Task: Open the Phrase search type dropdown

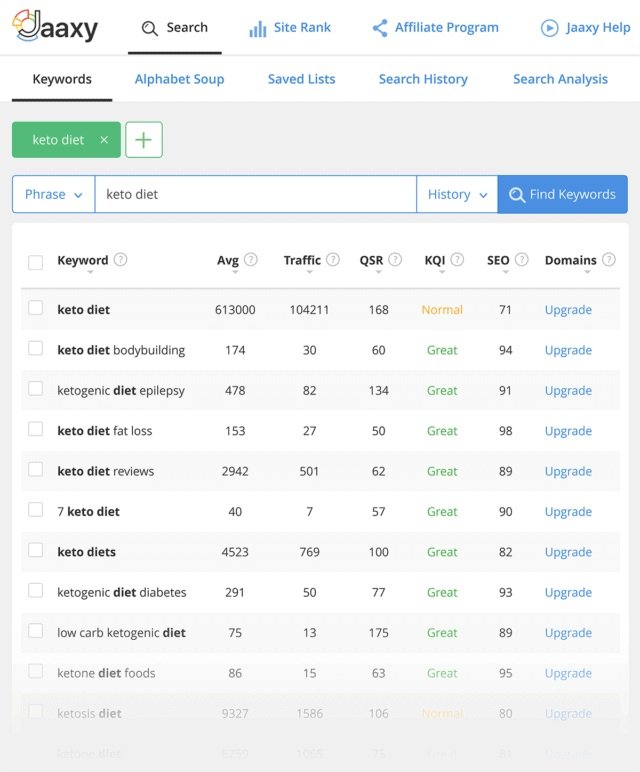Action: click(53, 195)
